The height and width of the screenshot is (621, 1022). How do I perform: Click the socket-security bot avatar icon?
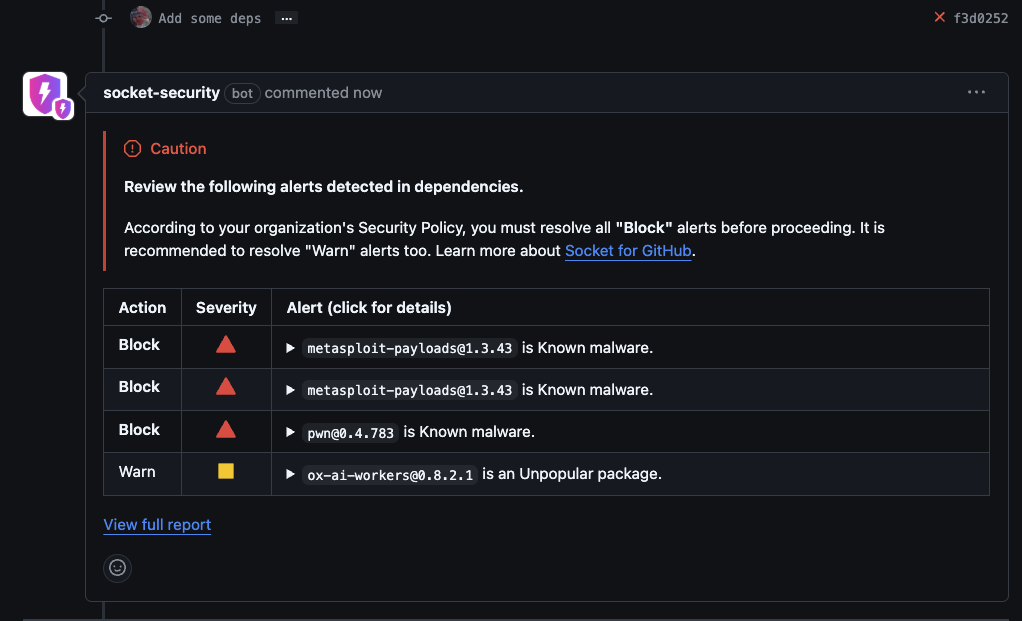(x=45, y=95)
